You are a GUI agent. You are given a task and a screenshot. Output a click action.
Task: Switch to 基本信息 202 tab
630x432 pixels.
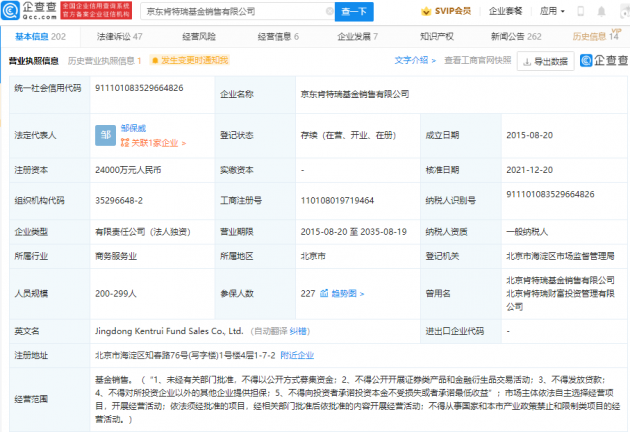[40, 37]
